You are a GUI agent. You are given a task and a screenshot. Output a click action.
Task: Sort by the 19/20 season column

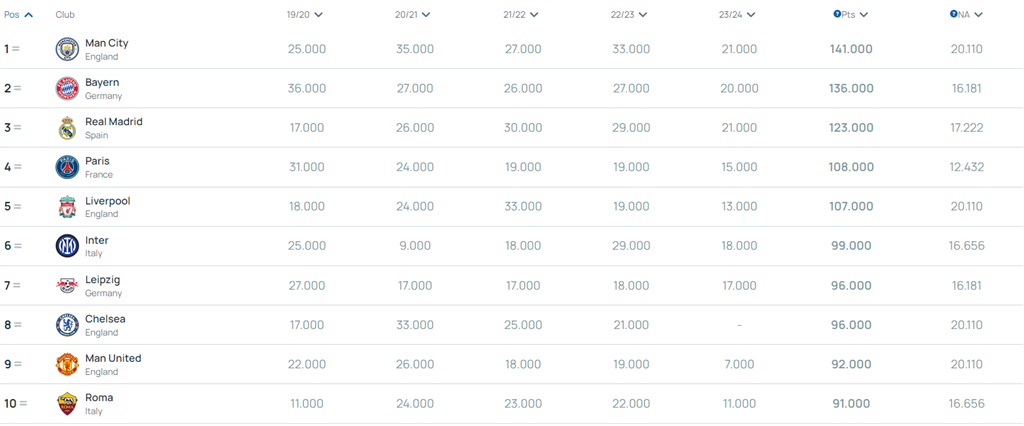[305, 15]
